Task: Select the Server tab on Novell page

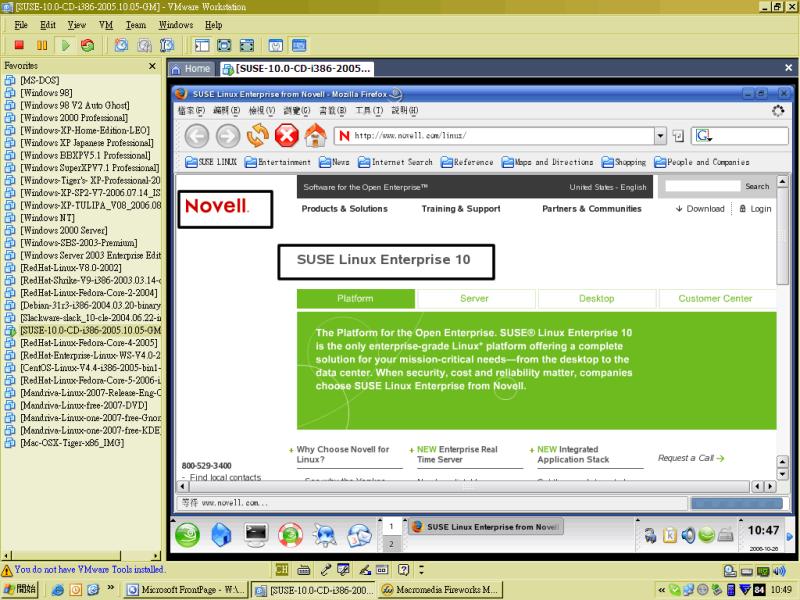Action: click(x=474, y=299)
